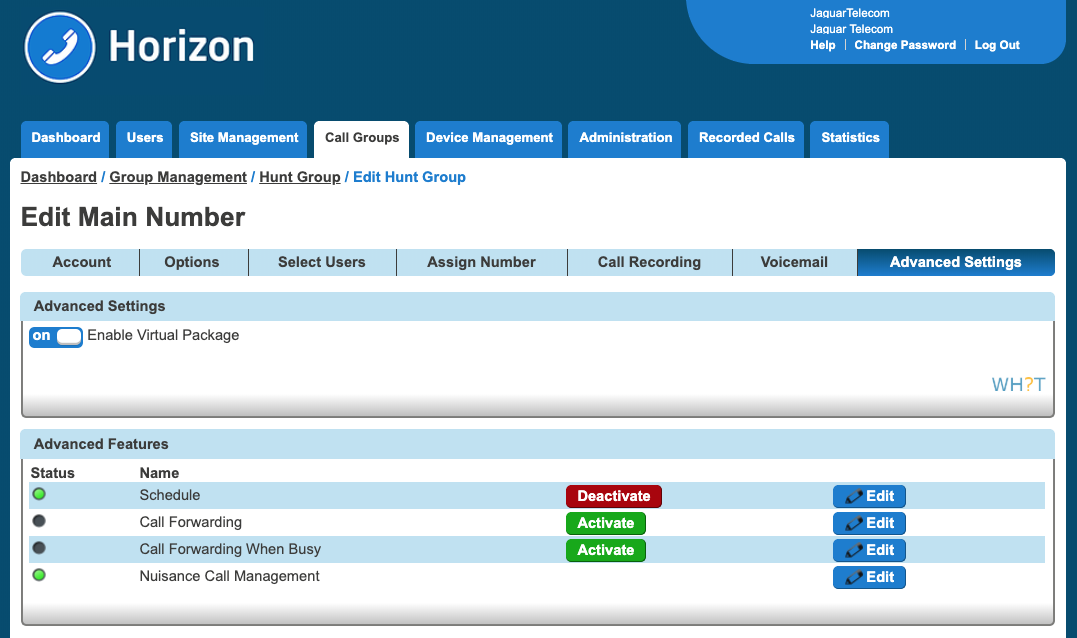Open the Select Users sub-tab

pos(321,262)
